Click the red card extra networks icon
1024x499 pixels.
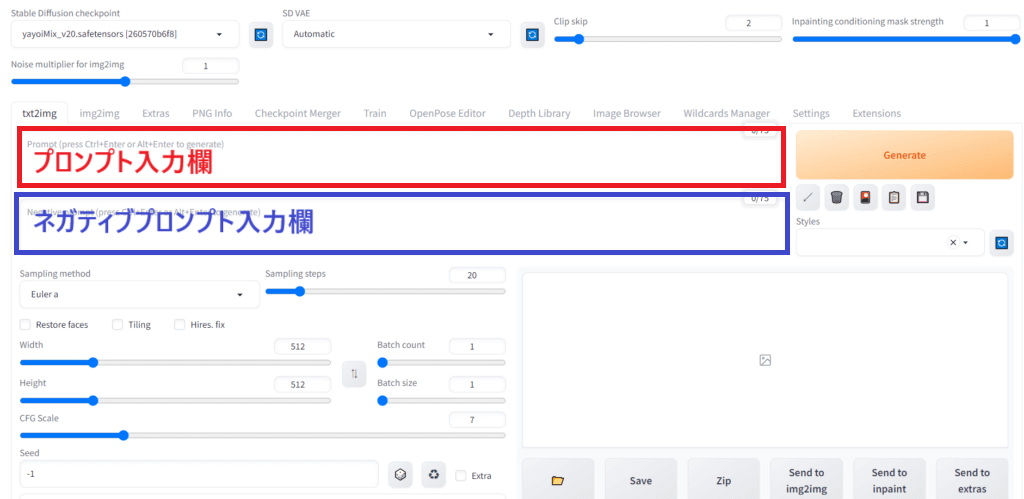coord(865,197)
